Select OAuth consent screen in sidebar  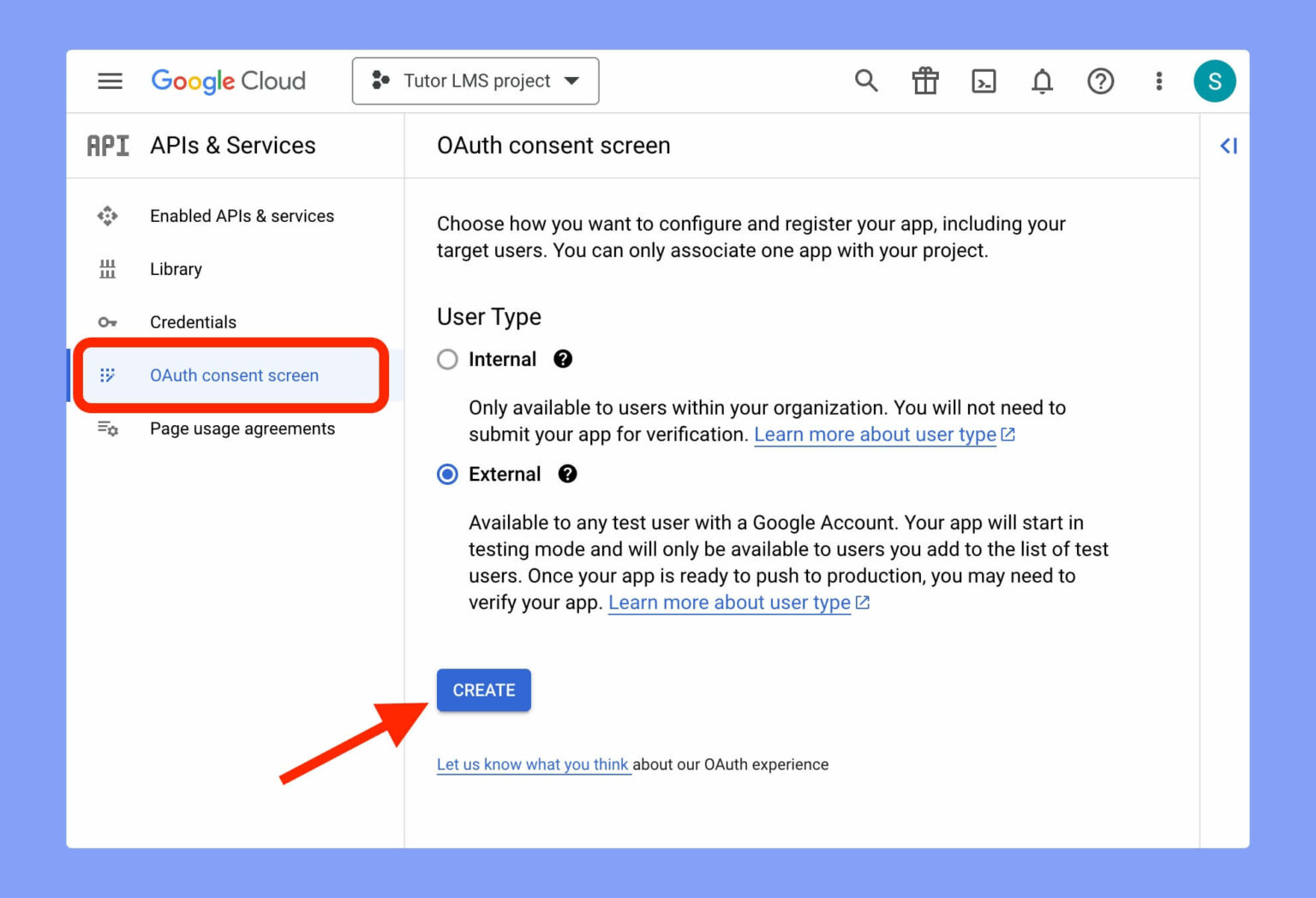coord(234,375)
